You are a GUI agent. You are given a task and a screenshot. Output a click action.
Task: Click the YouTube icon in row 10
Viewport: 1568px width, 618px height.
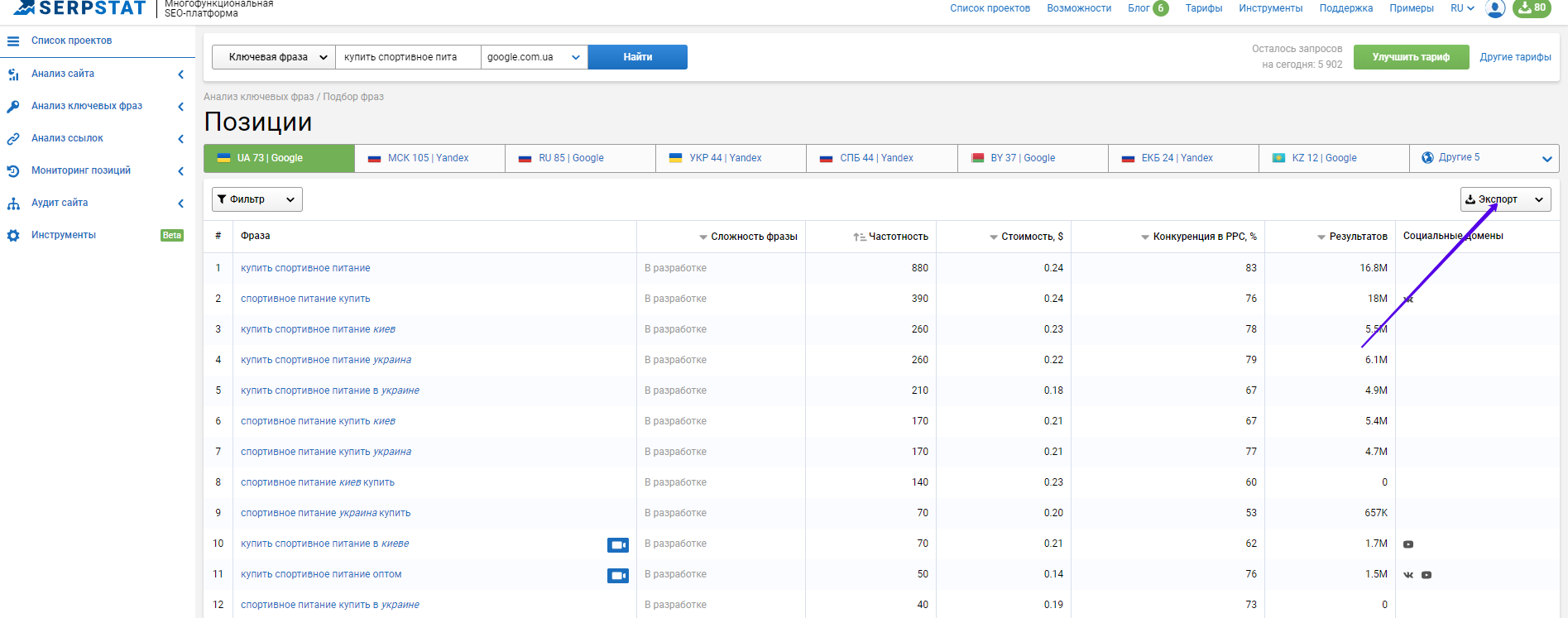point(1408,544)
